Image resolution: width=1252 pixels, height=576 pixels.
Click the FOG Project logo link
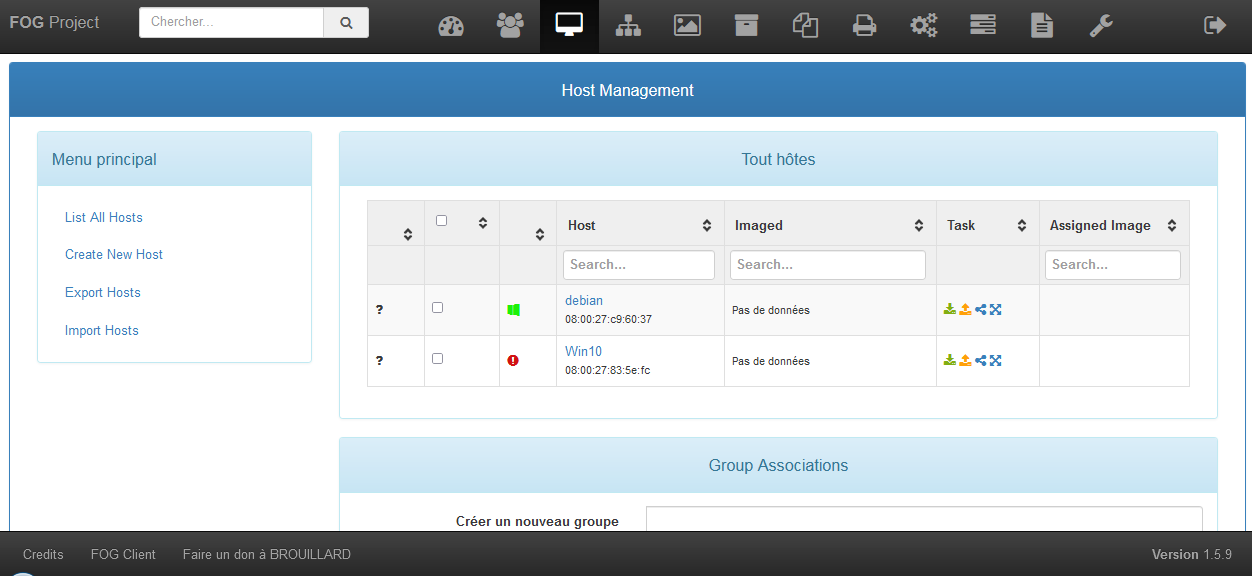coord(55,22)
